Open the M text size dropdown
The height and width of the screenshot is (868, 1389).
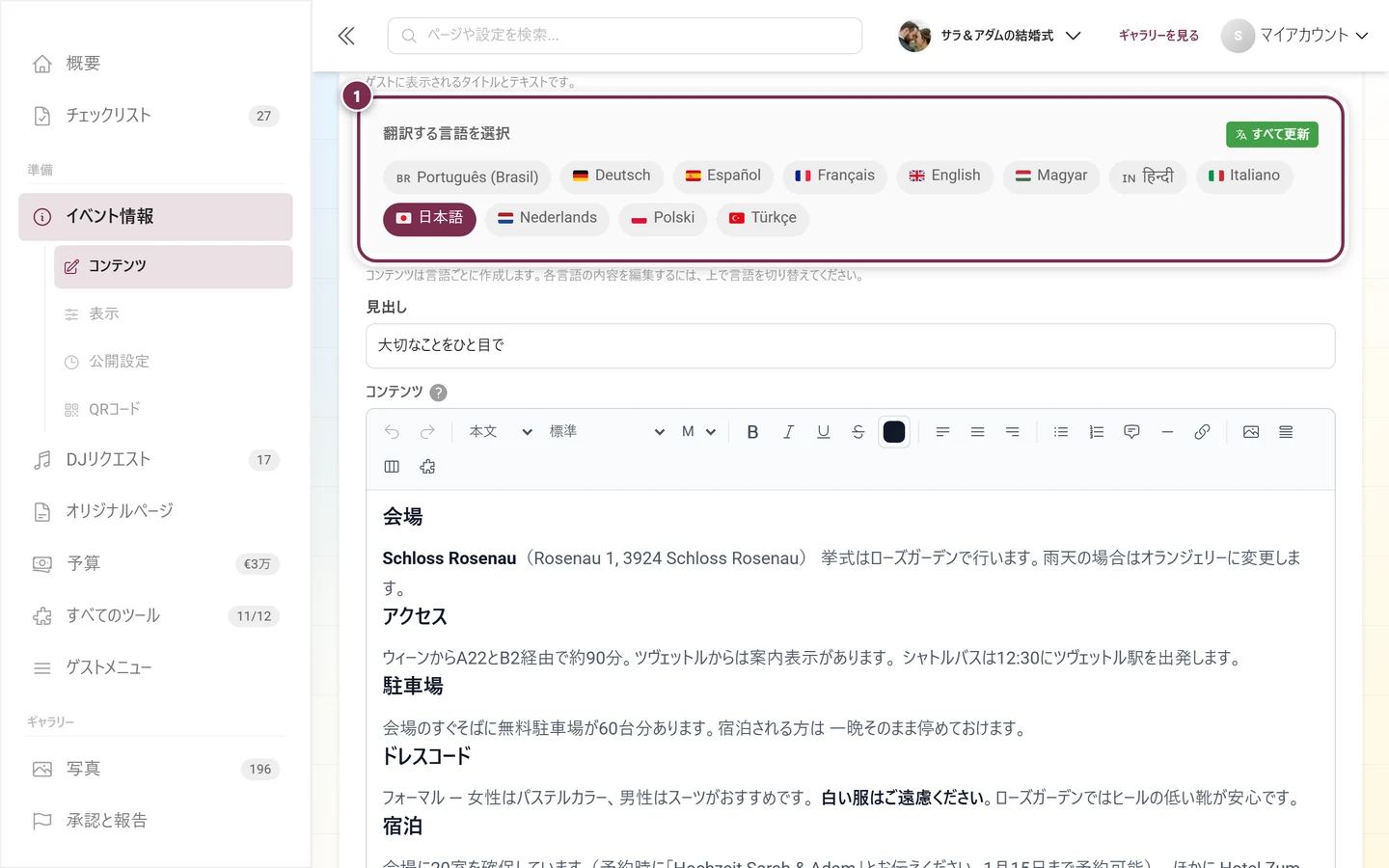pyautogui.click(x=698, y=432)
